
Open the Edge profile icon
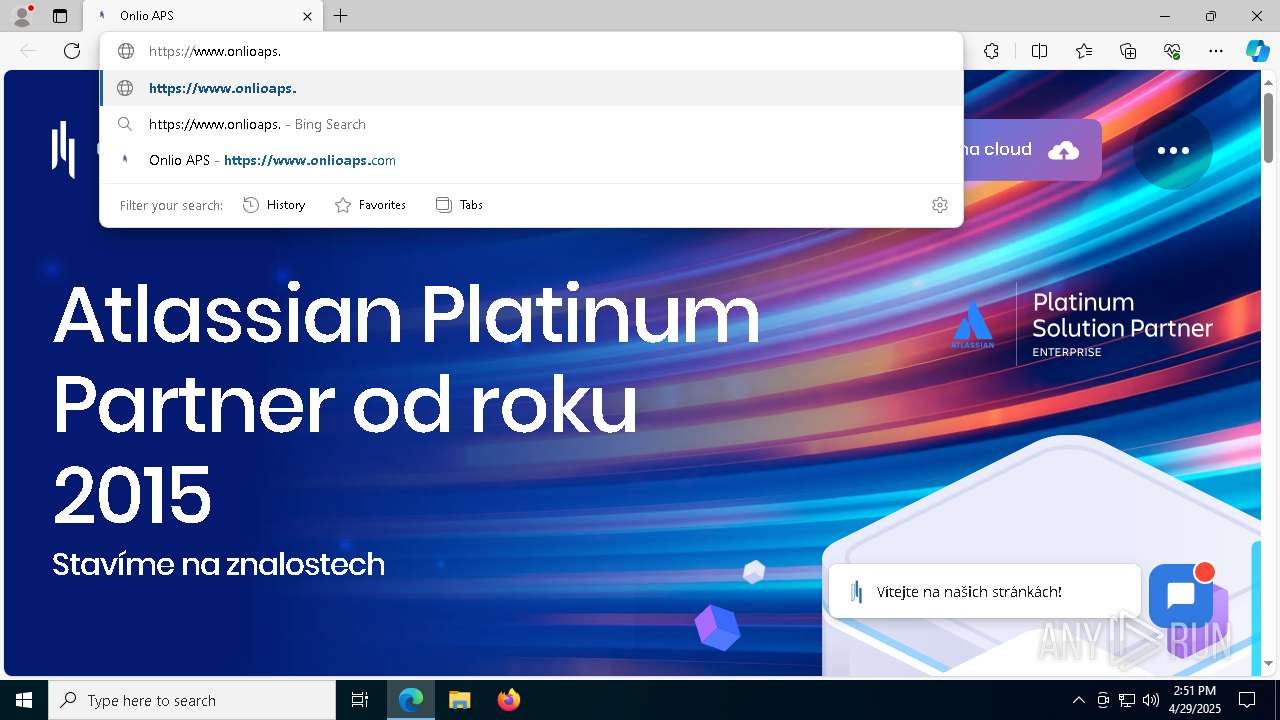pos(21,16)
